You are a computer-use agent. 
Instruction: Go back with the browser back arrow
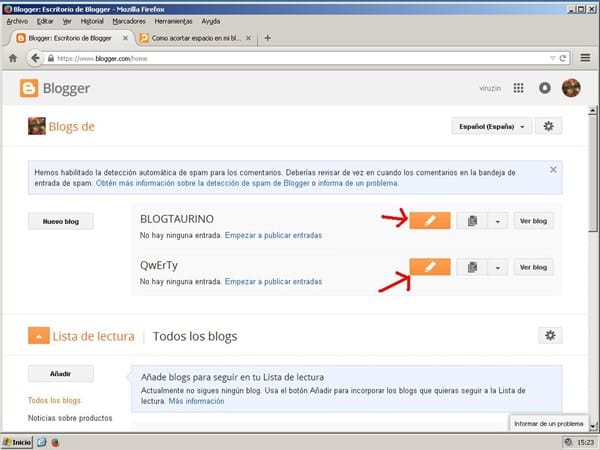[x=35, y=58]
